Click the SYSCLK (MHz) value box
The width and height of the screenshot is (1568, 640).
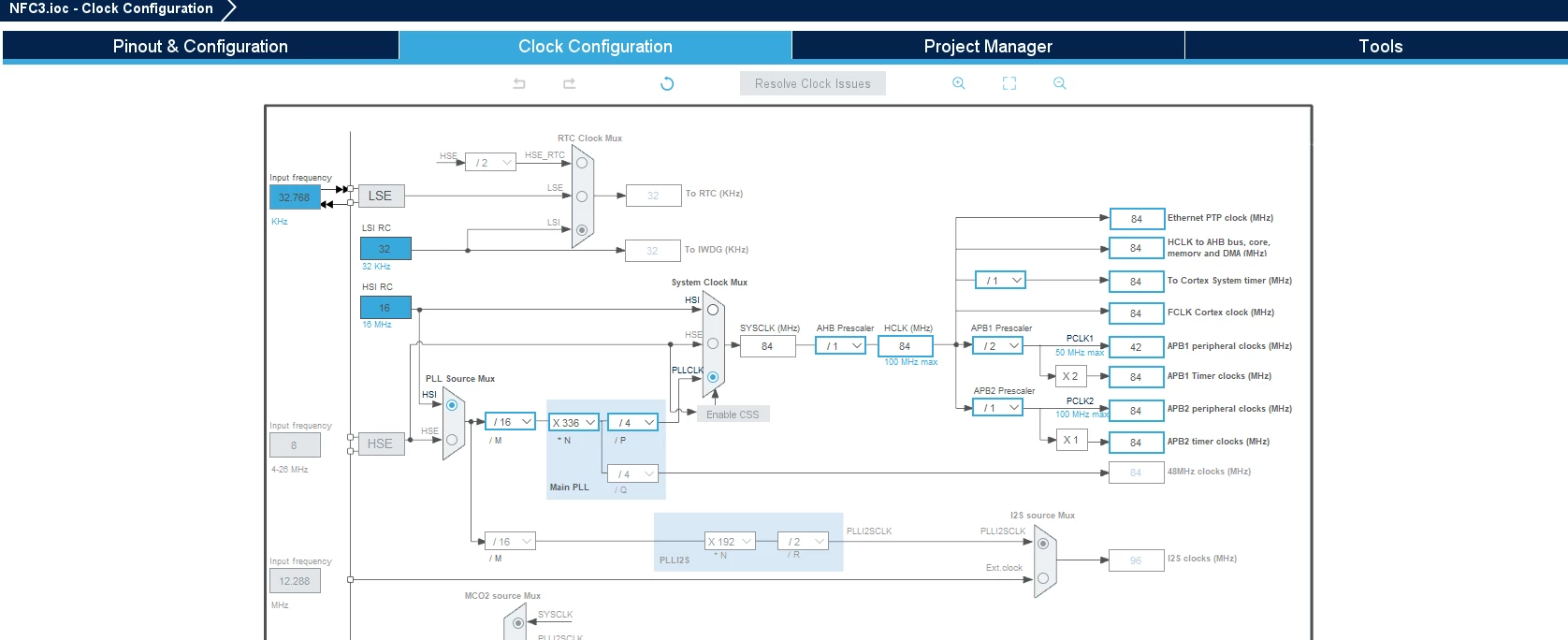click(x=767, y=346)
